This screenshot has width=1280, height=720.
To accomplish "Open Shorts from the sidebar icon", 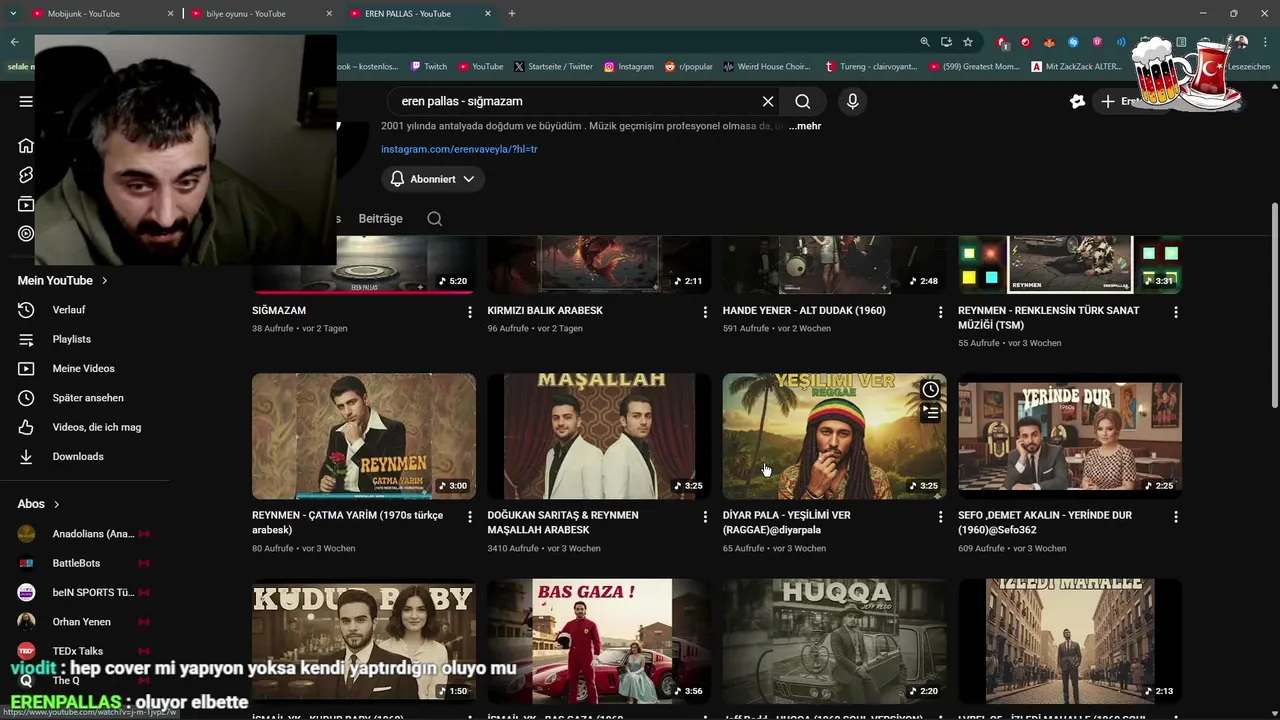I will pos(26,175).
